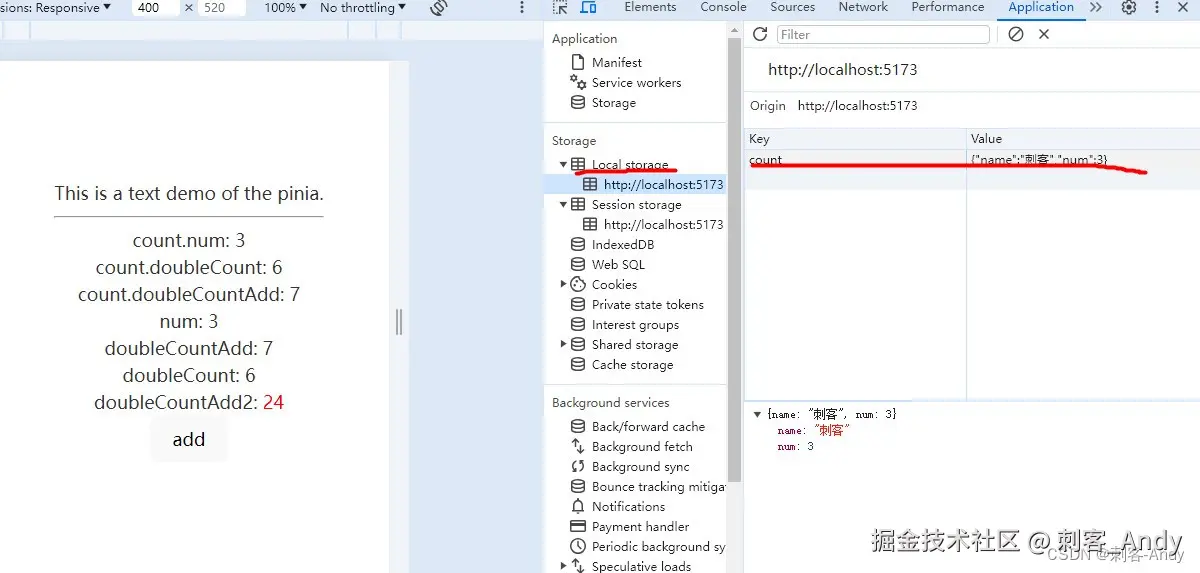Click the Session storage table icon
Image resolution: width=1200 pixels, height=573 pixels.
[578, 204]
